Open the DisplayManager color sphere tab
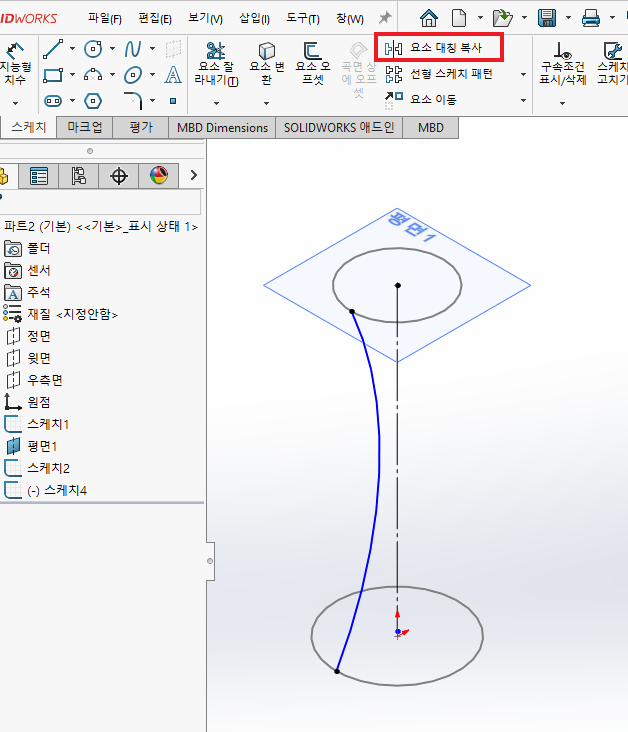The image size is (628, 732). (159, 176)
